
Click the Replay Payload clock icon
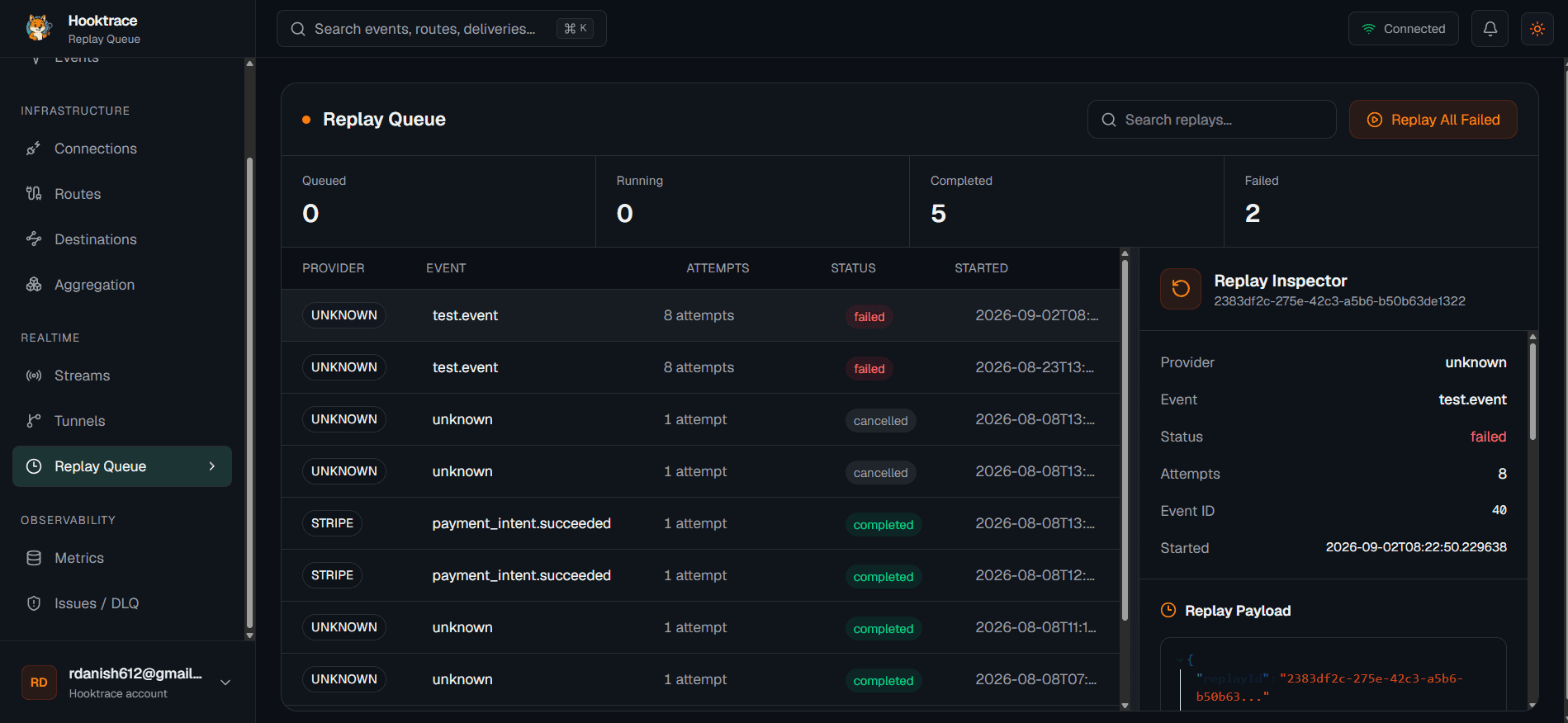pyautogui.click(x=1168, y=610)
